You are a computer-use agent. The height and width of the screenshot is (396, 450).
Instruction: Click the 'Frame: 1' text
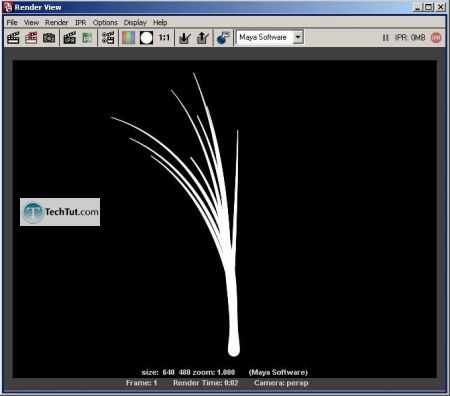click(142, 383)
